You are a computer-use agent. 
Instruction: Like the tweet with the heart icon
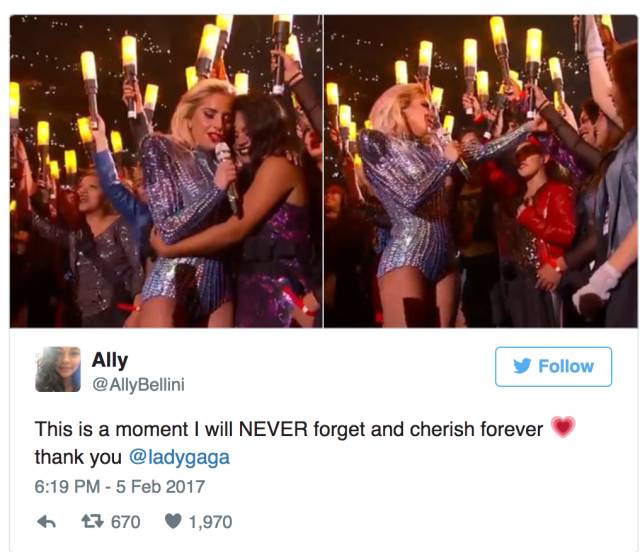tap(173, 521)
